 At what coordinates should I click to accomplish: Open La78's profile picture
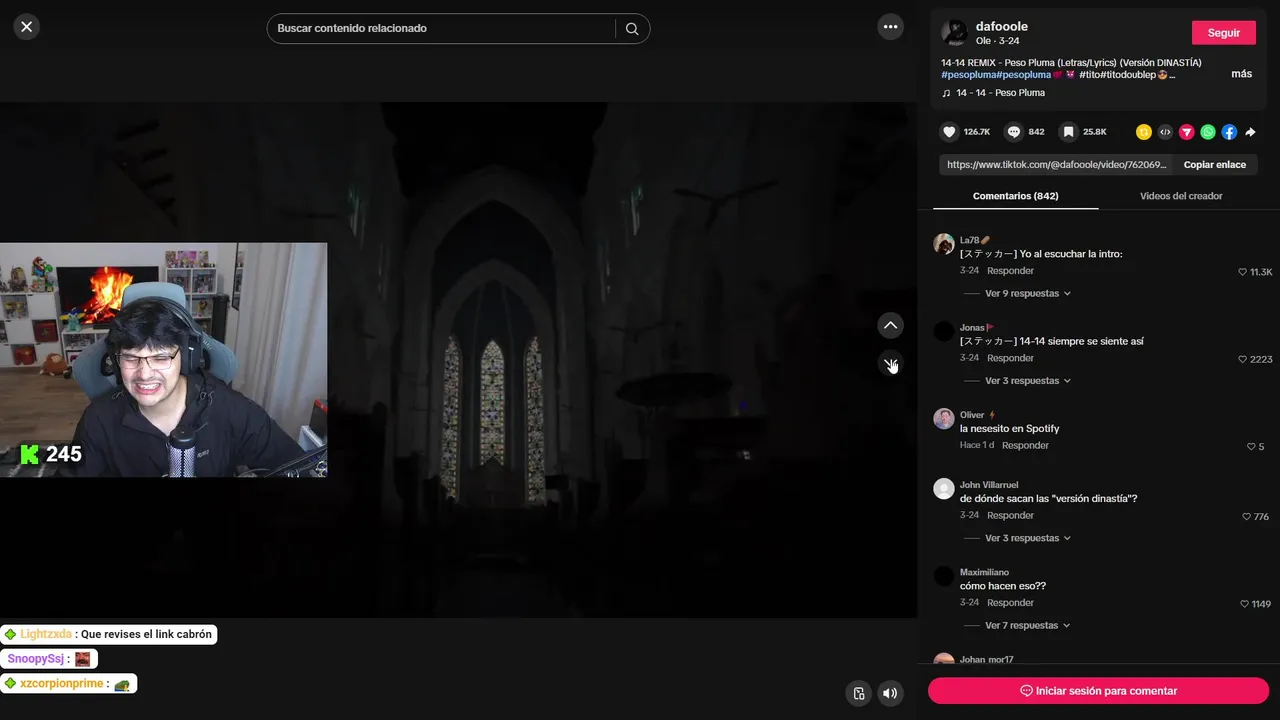pos(944,244)
